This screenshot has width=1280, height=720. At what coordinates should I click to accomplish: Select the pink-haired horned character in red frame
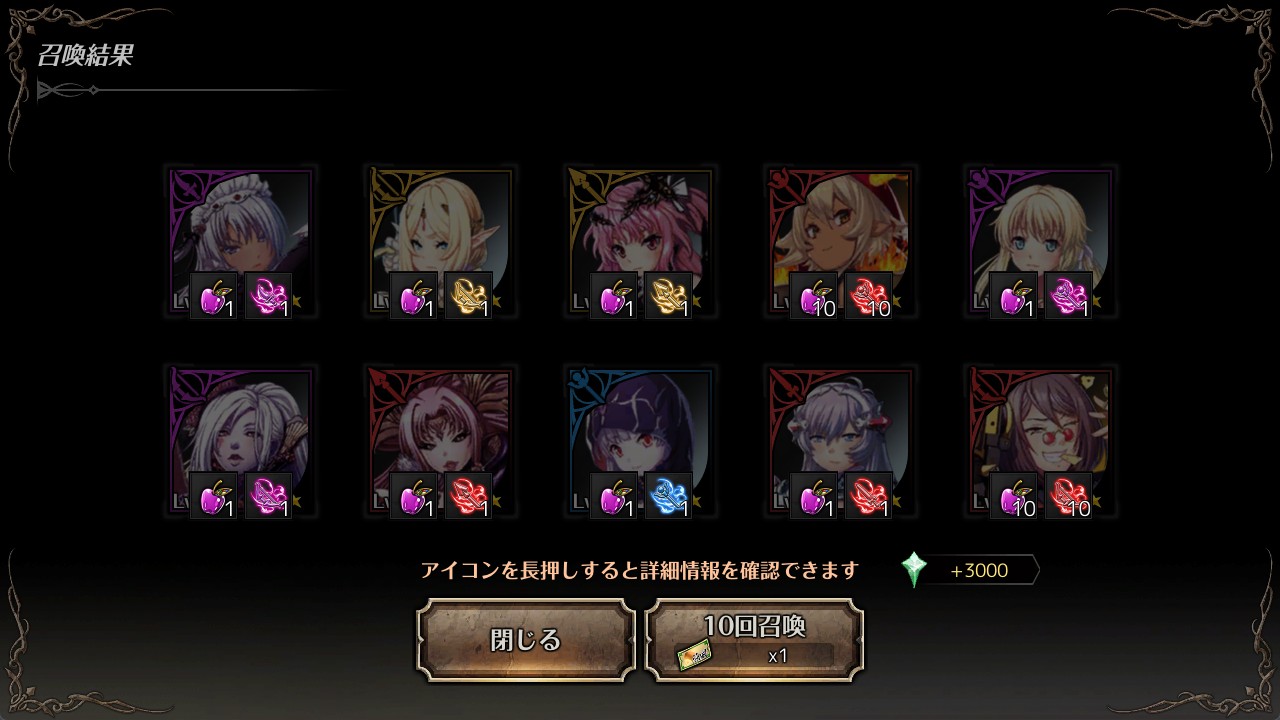(x=440, y=441)
